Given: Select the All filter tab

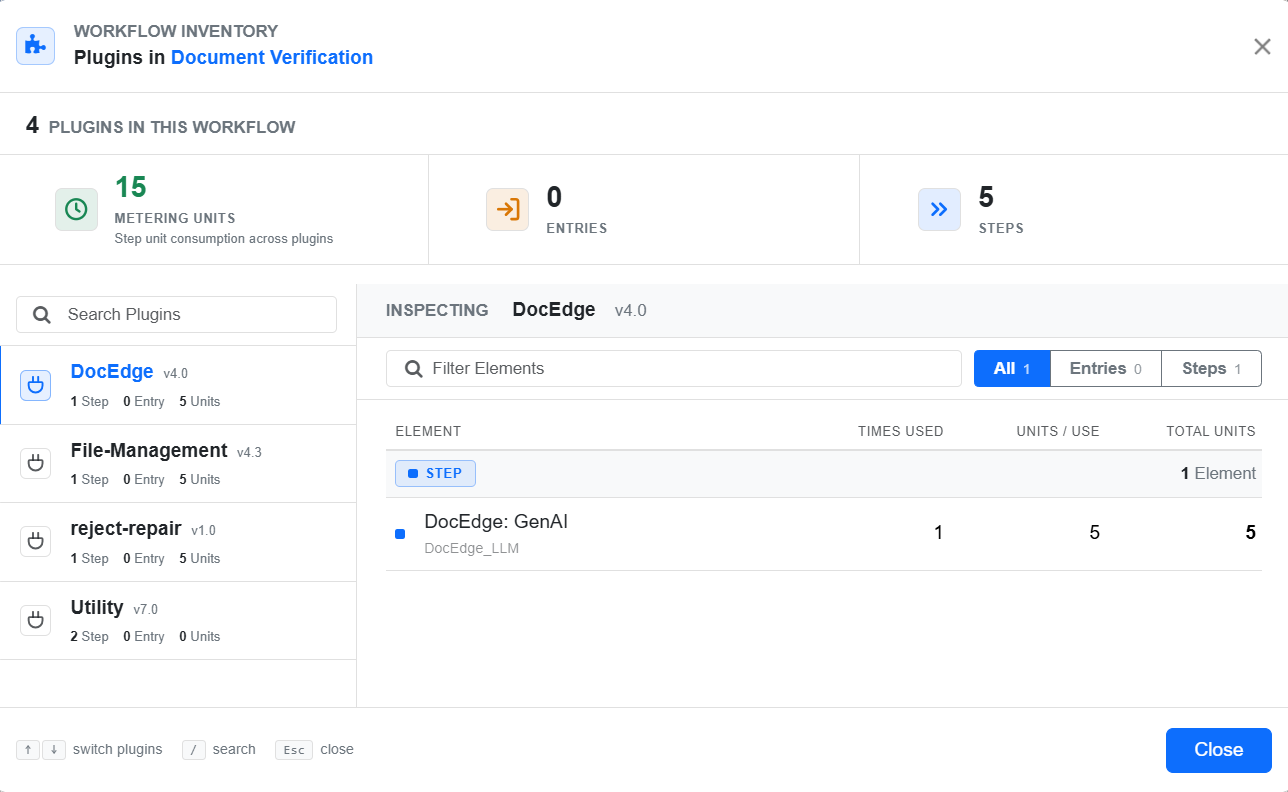Looking at the screenshot, I should pyautogui.click(x=1012, y=368).
